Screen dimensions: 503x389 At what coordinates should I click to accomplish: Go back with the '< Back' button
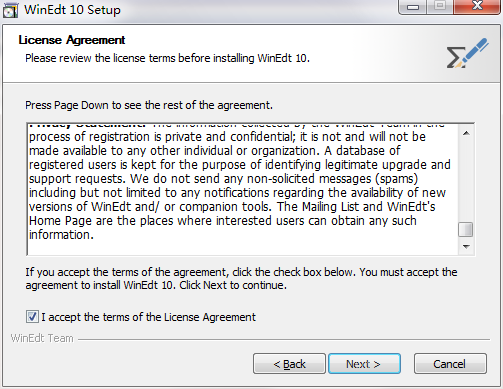tap(289, 364)
